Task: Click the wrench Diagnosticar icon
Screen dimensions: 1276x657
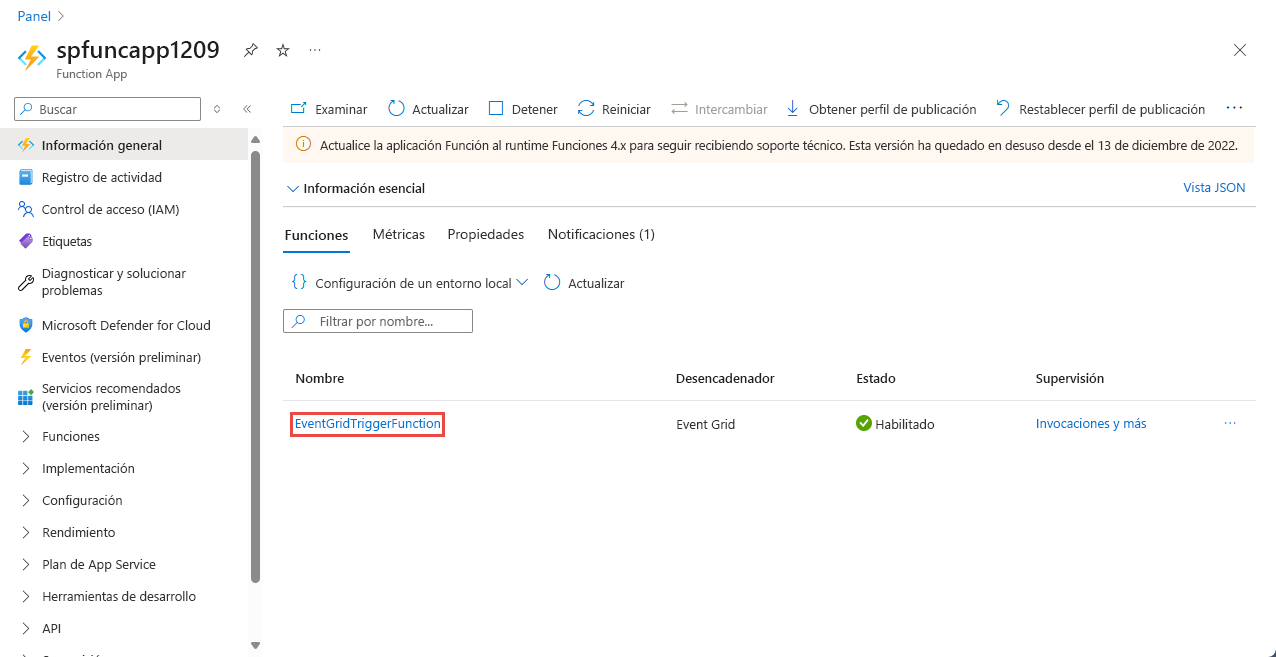Action: pyautogui.click(x=26, y=283)
